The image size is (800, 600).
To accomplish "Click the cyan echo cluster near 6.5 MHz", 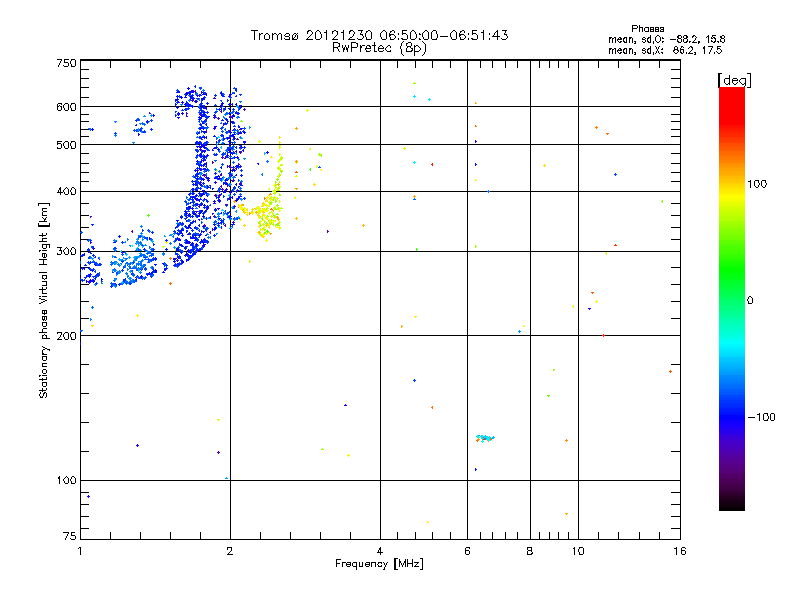I will point(485,438).
